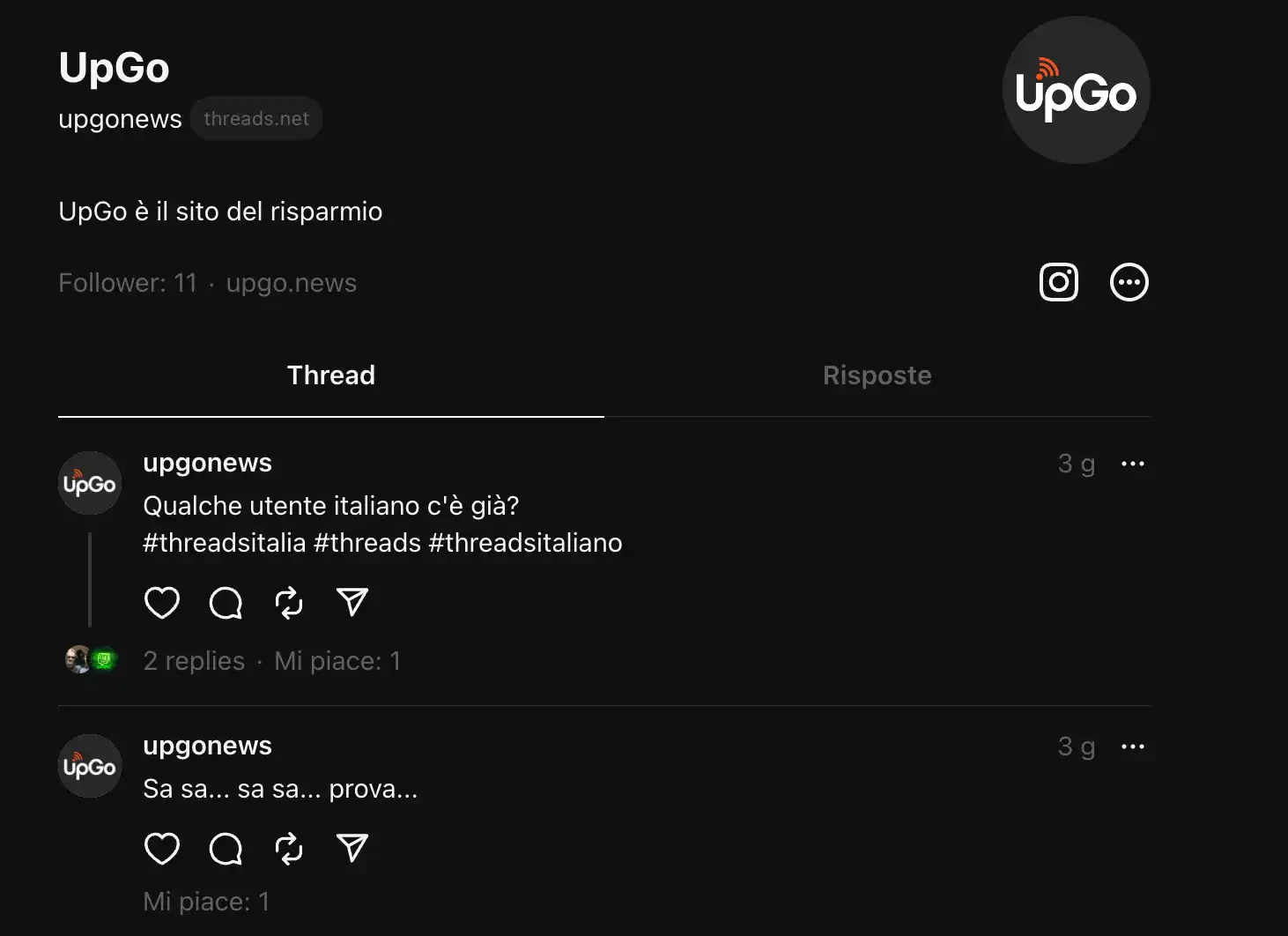
Task: Open three-dot menu on first post
Action: point(1133,464)
